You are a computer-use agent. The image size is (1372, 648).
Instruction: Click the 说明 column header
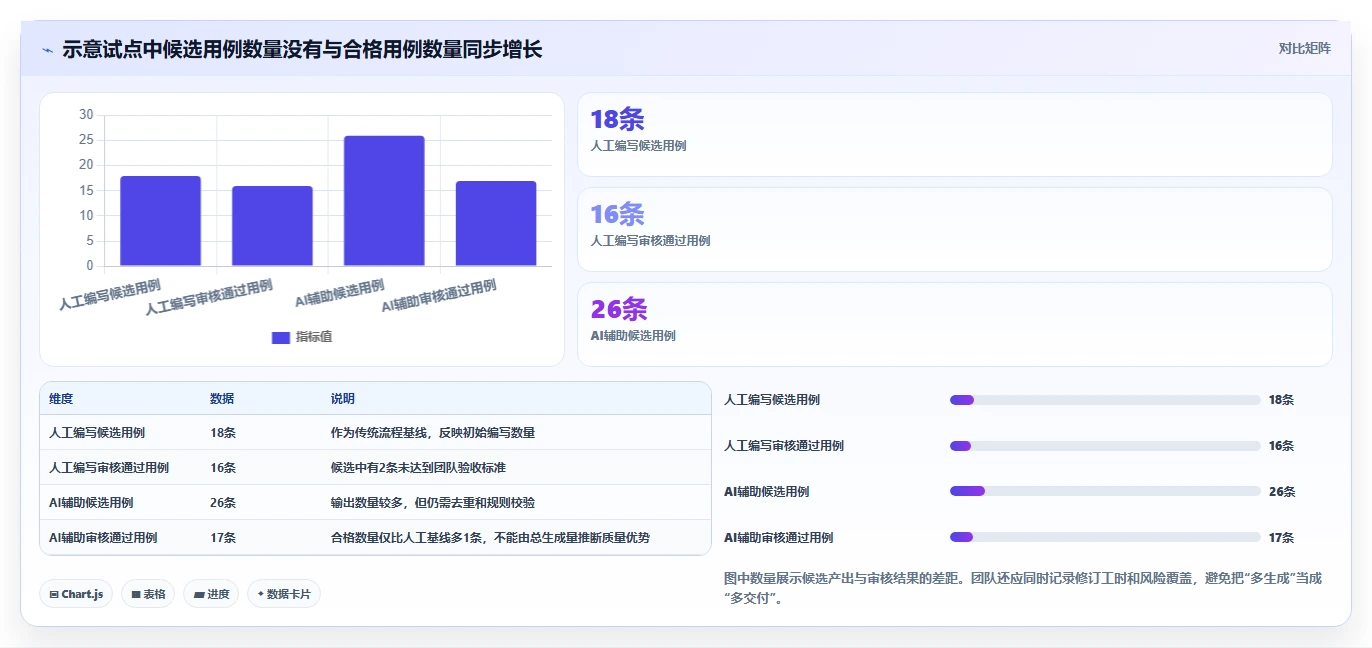343,398
